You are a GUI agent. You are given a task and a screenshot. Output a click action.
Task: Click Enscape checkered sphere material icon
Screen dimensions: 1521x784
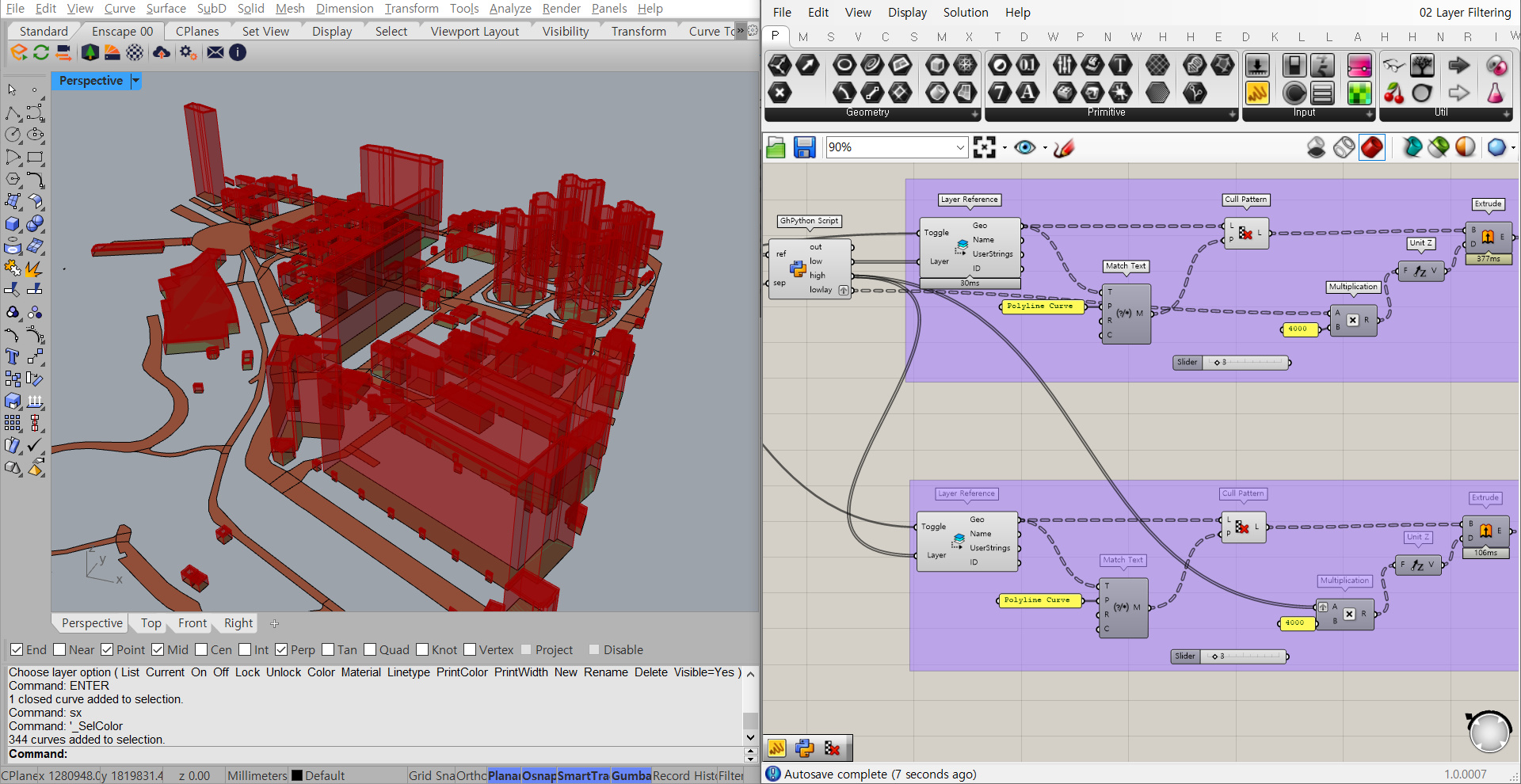pos(135,52)
